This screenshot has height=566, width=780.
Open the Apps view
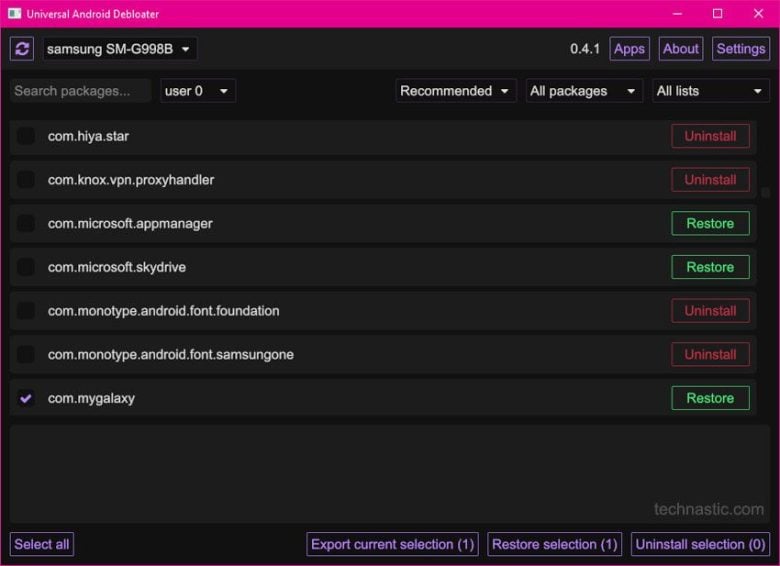click(629, 49)
